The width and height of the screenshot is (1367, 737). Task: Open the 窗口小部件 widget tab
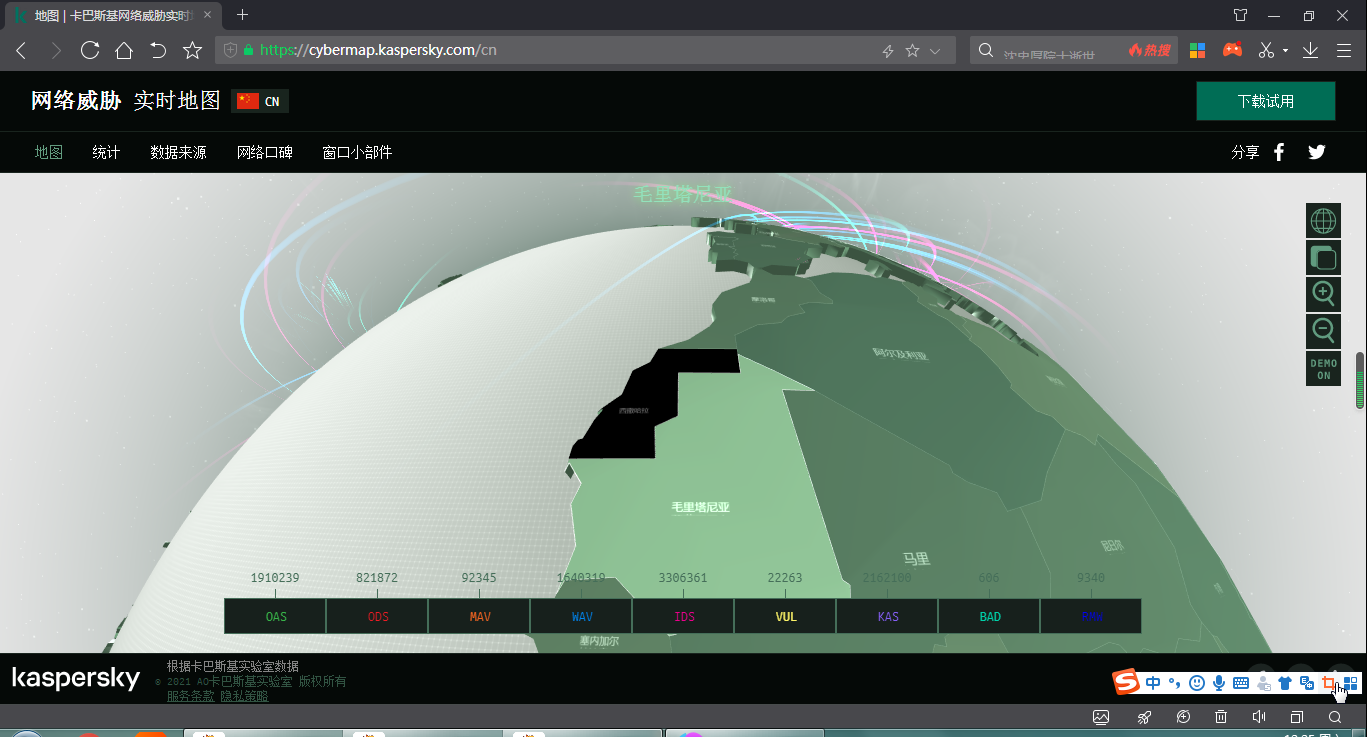pos(357,152)
